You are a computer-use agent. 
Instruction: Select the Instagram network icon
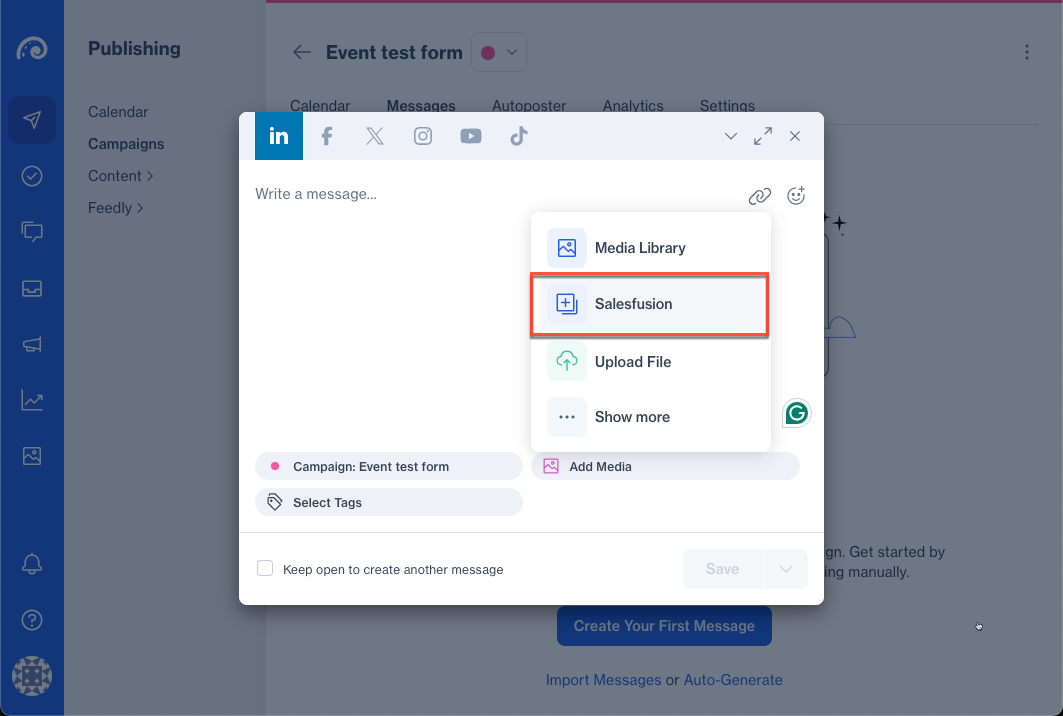(423, 136)
